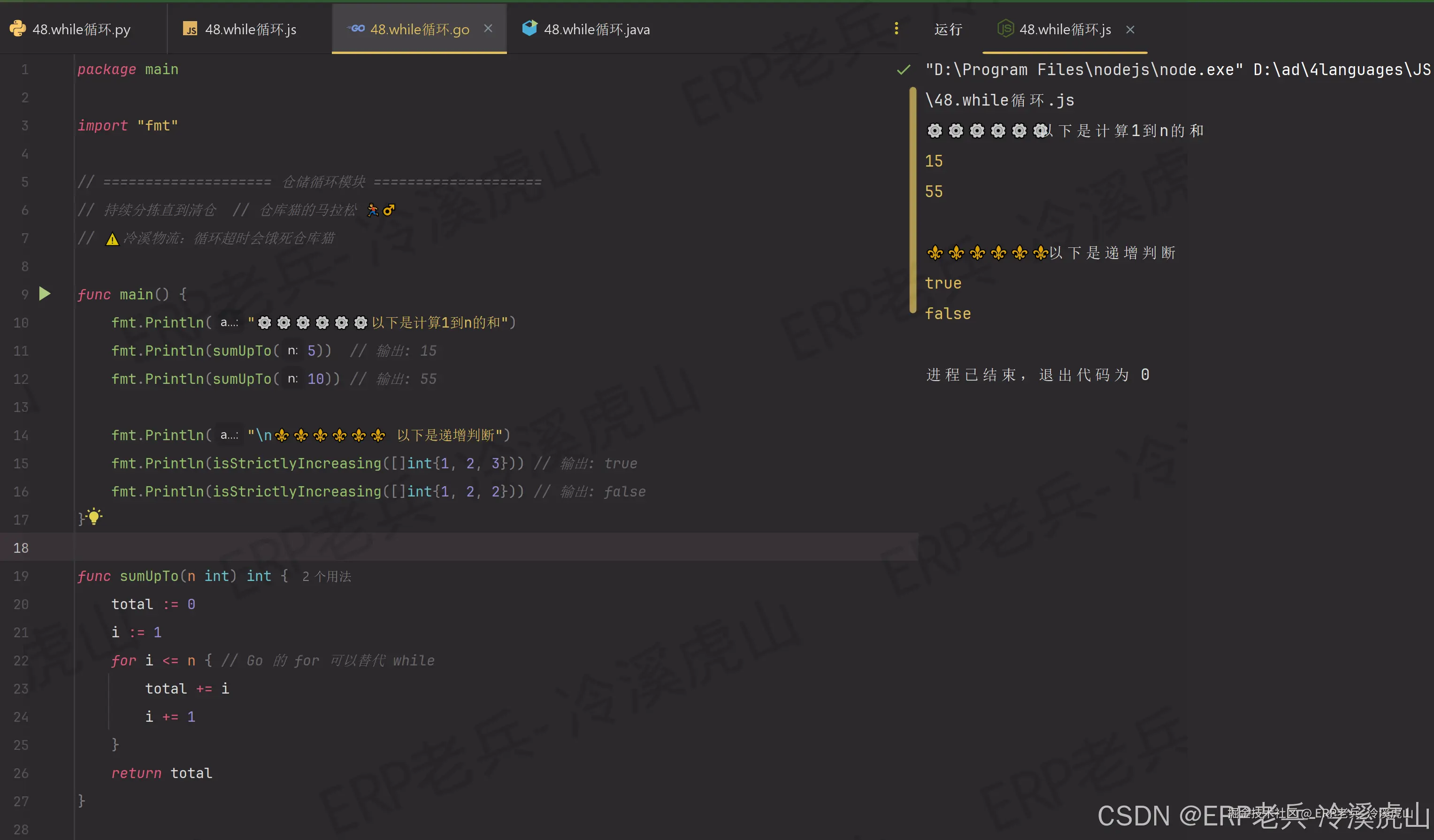This screenshot has height=840, width=1434.
Task: Click the '2 个用法' usages hint
Action: pyautogui.click(x=327, y=576)
